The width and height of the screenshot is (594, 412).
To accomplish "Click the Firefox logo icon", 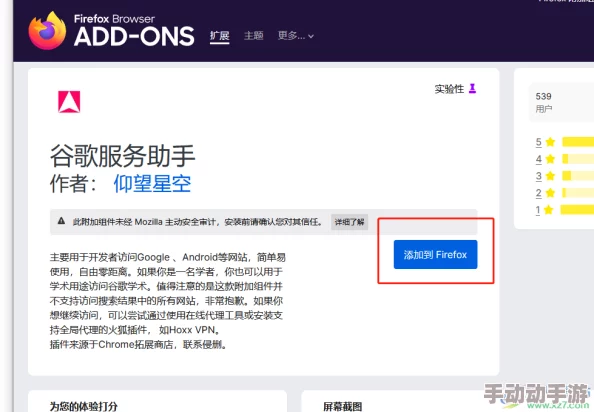I will pyautogui.click(x=47, y=31).
